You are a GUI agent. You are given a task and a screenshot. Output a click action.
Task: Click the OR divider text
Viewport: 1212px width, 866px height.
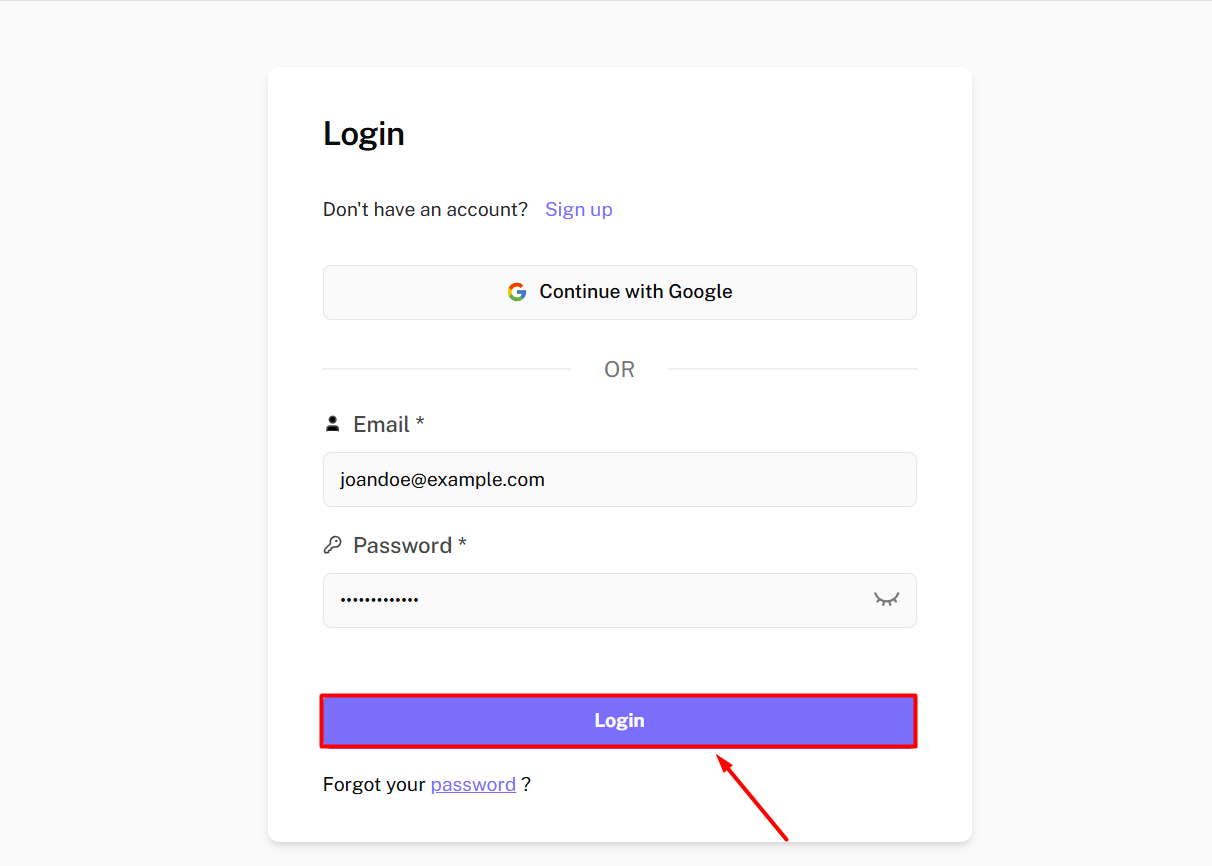619,370
